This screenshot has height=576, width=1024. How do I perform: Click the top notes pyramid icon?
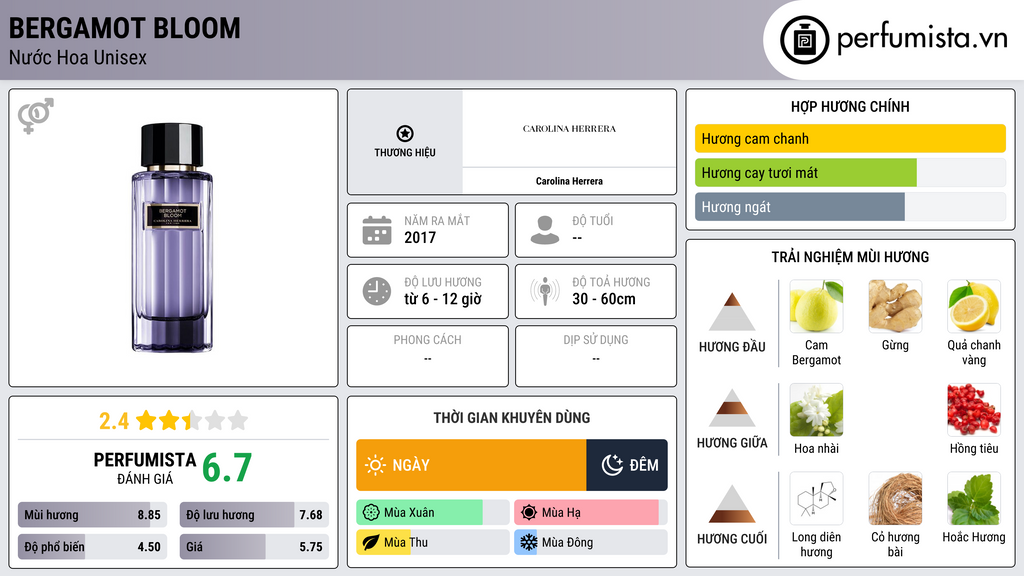(x=732, y=313)
